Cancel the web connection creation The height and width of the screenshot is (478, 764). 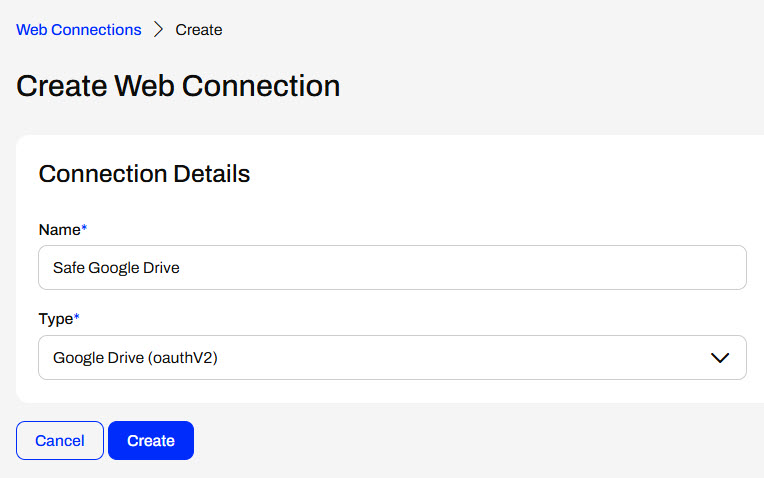[x=60, y=440]
